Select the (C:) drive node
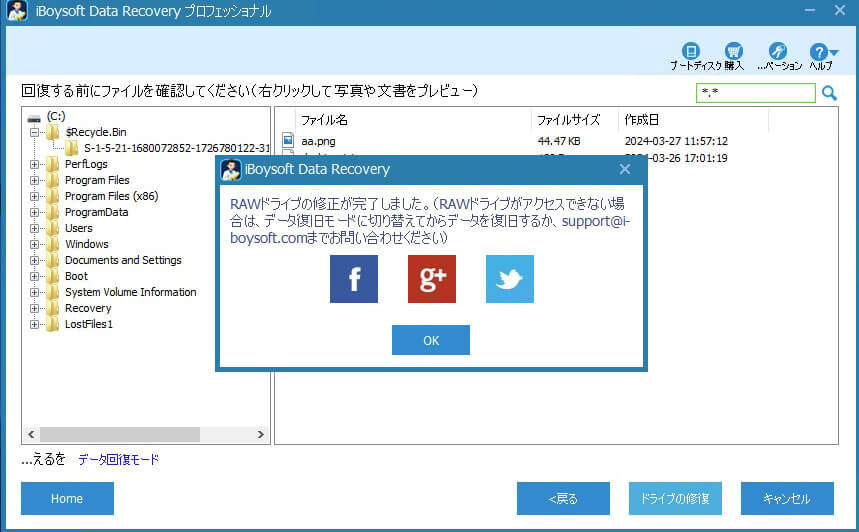Image resolution: width=859 pixels, height=532 pixels. [55, 116]
